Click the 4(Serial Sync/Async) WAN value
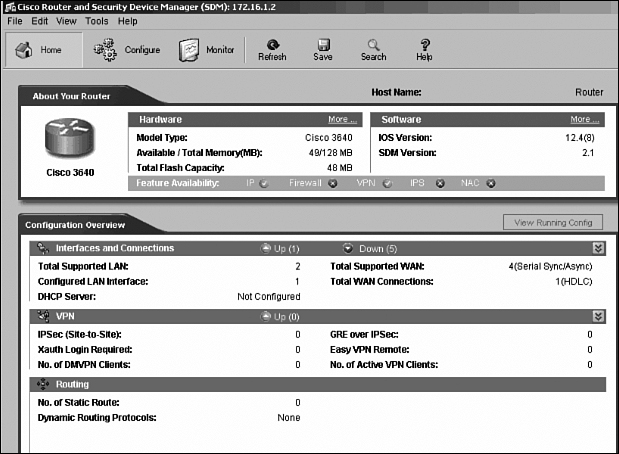The width and height of the screenshot is (619, 454). [x=550, y=266]
